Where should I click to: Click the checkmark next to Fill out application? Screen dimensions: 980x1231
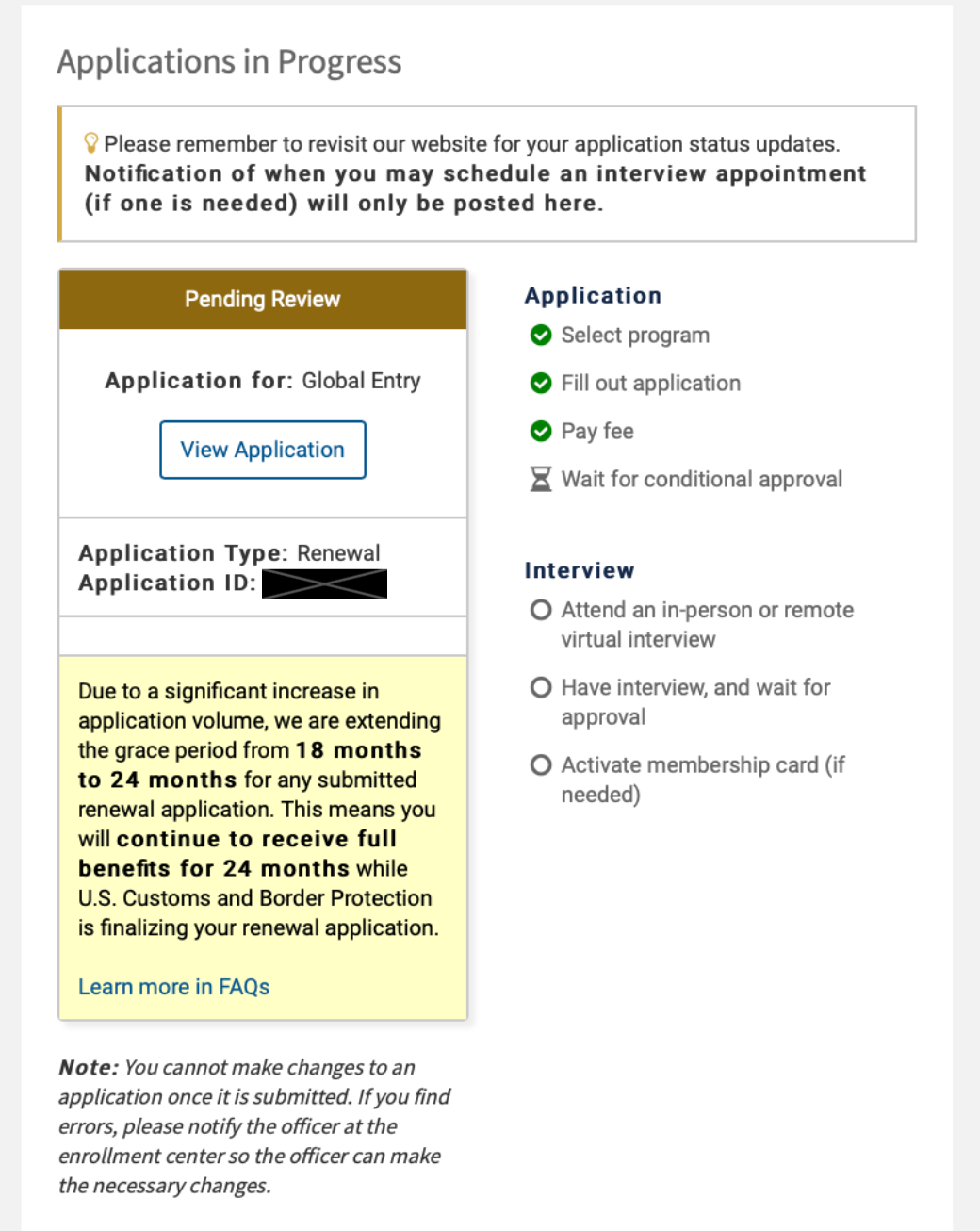tap(541, 383)
